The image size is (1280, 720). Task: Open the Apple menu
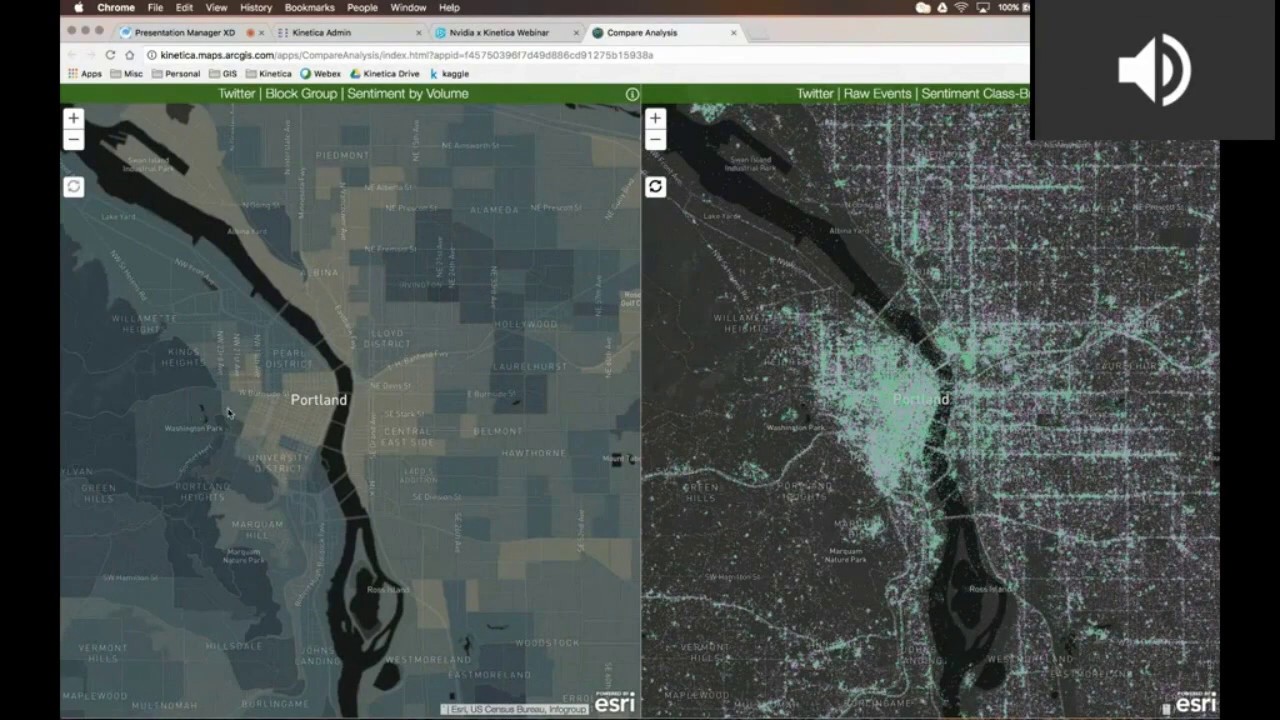click(x=78, y=8)
